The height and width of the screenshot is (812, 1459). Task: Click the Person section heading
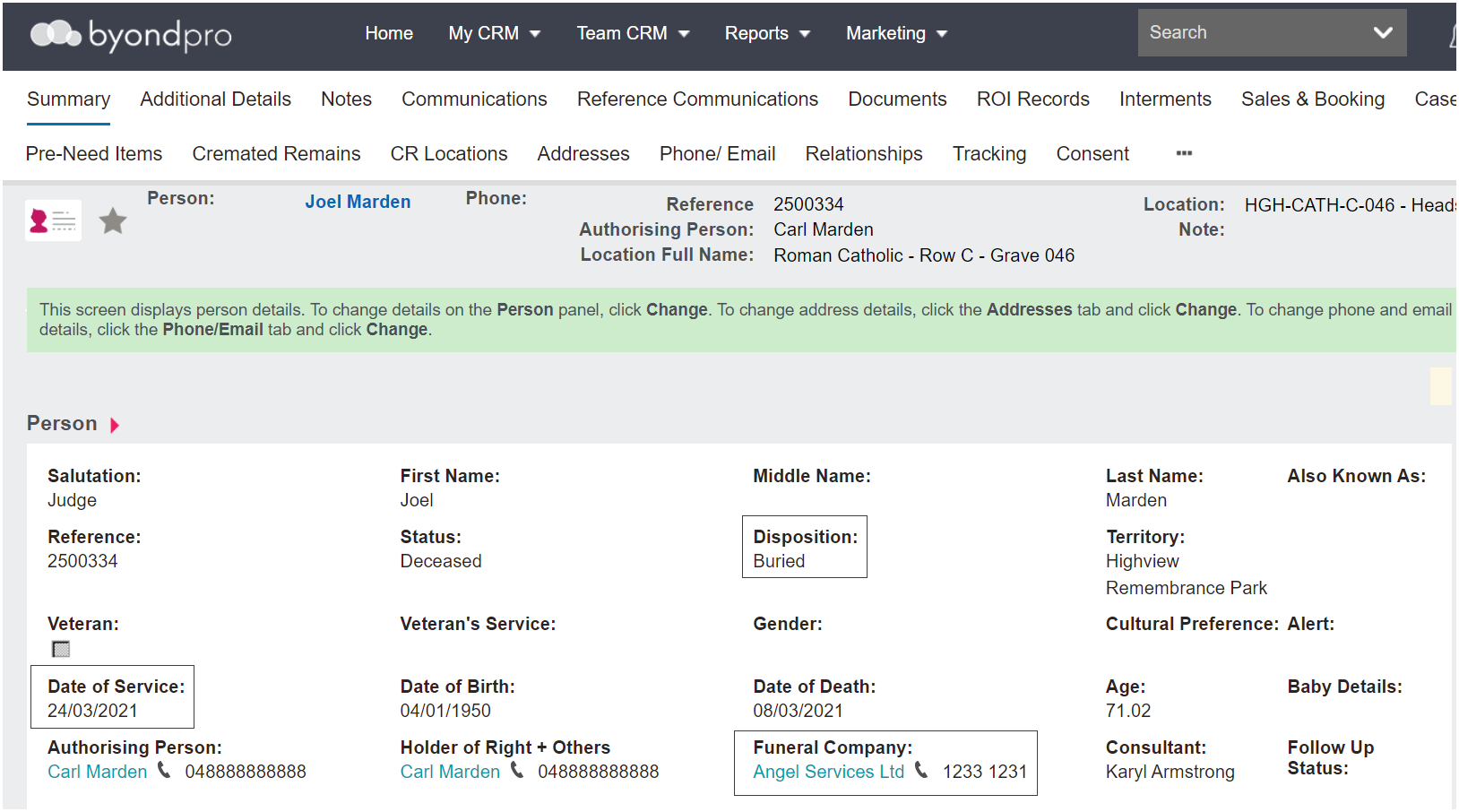point(62,423)
